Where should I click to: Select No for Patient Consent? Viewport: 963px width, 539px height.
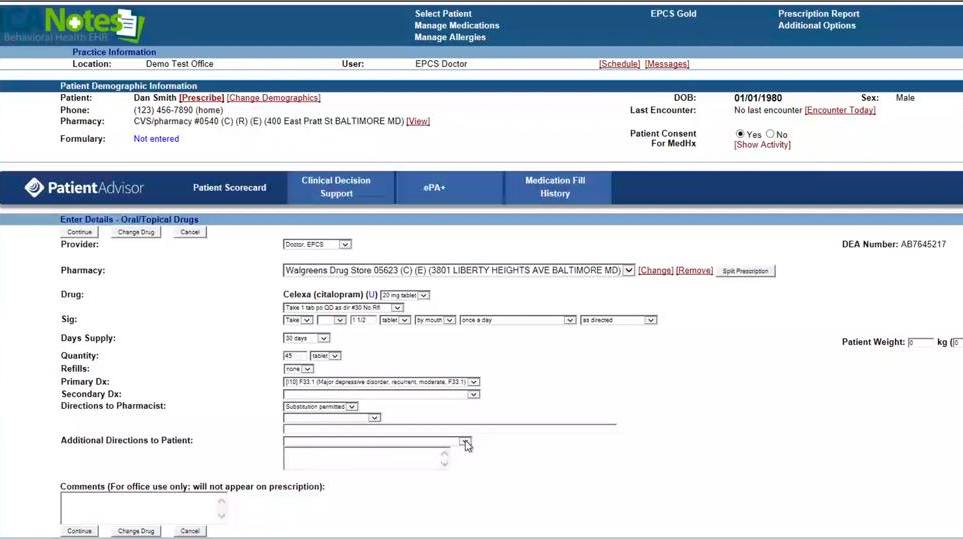(770, 134)
